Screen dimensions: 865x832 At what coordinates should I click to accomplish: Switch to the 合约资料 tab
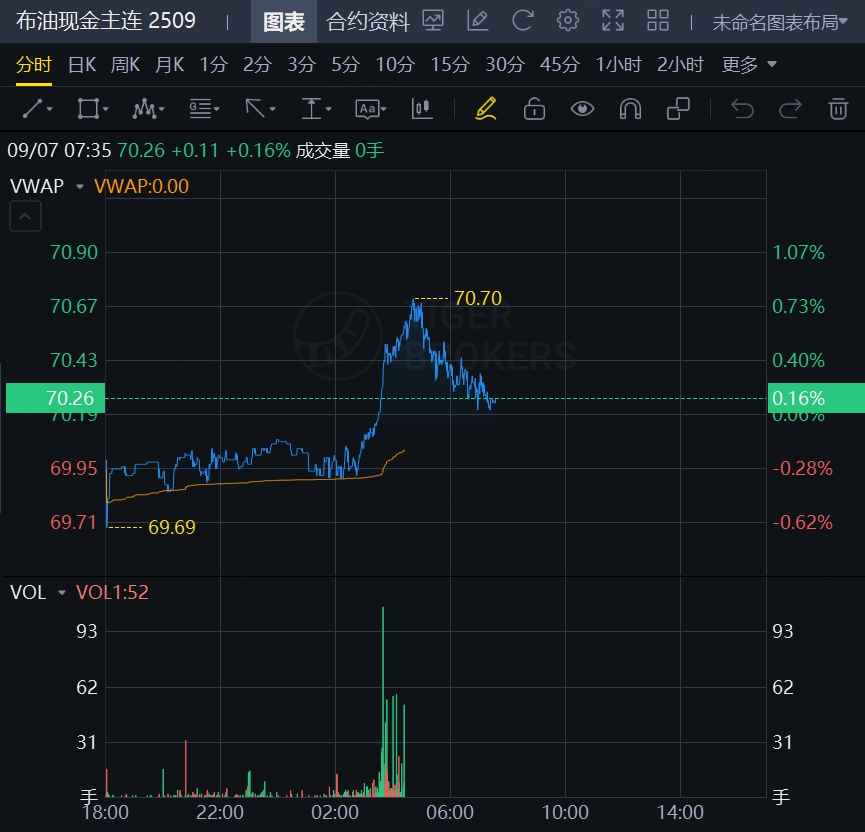[x=368, y=22]
